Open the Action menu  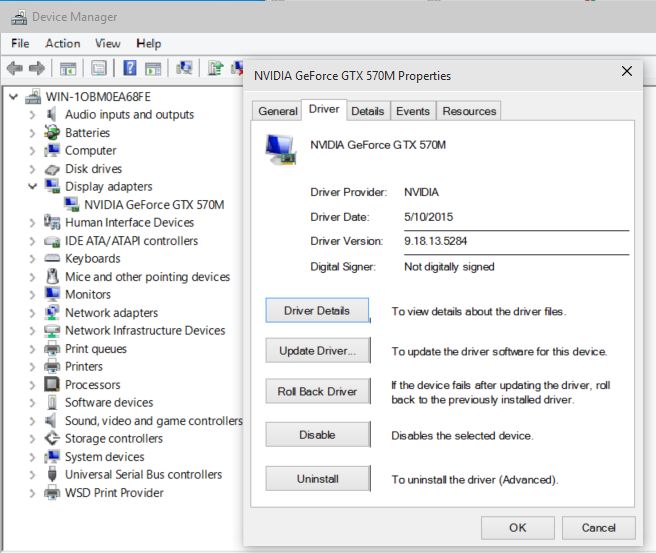tap(63, 44)
